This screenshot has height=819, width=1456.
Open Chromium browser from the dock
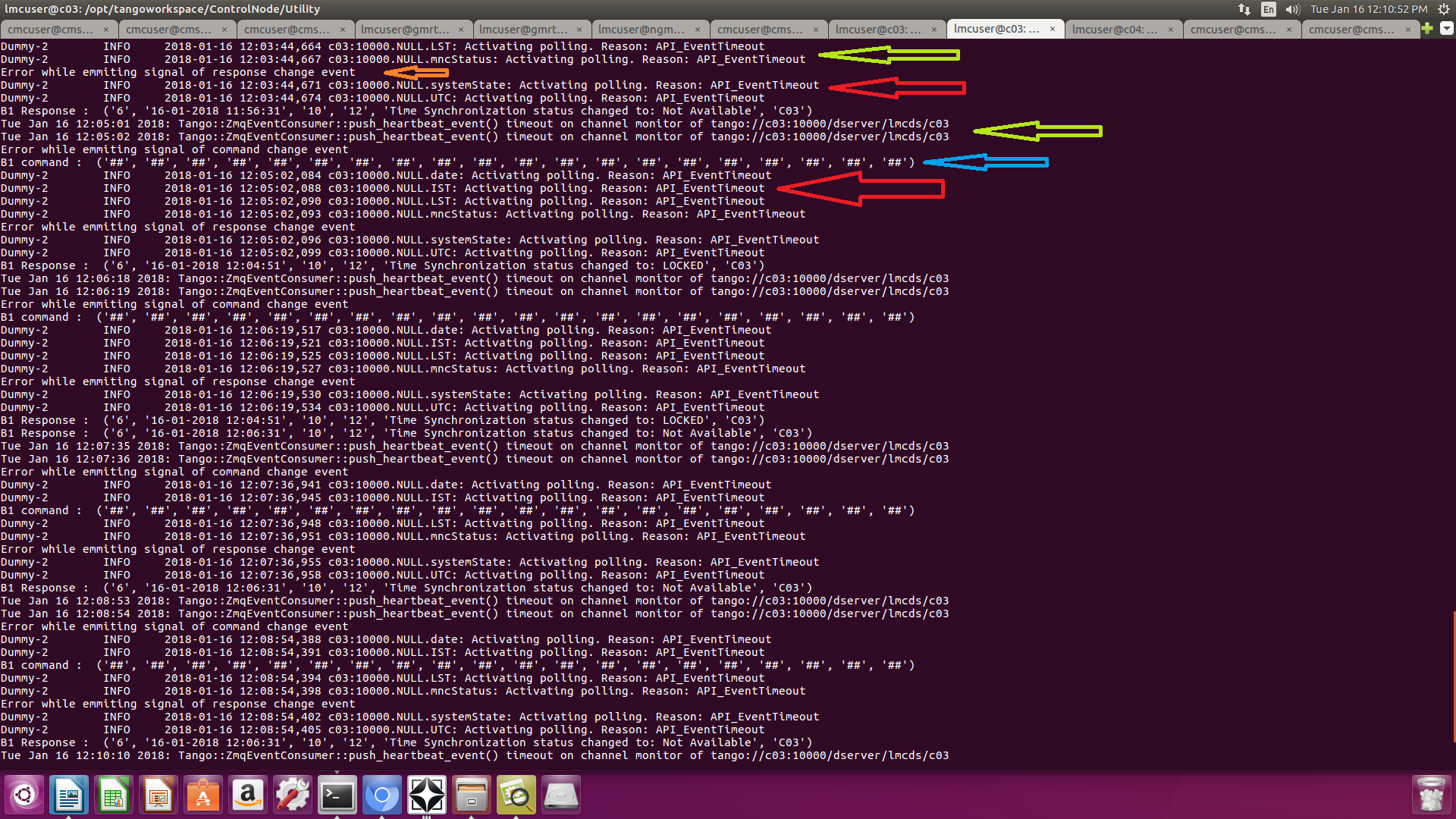point(382,795)
